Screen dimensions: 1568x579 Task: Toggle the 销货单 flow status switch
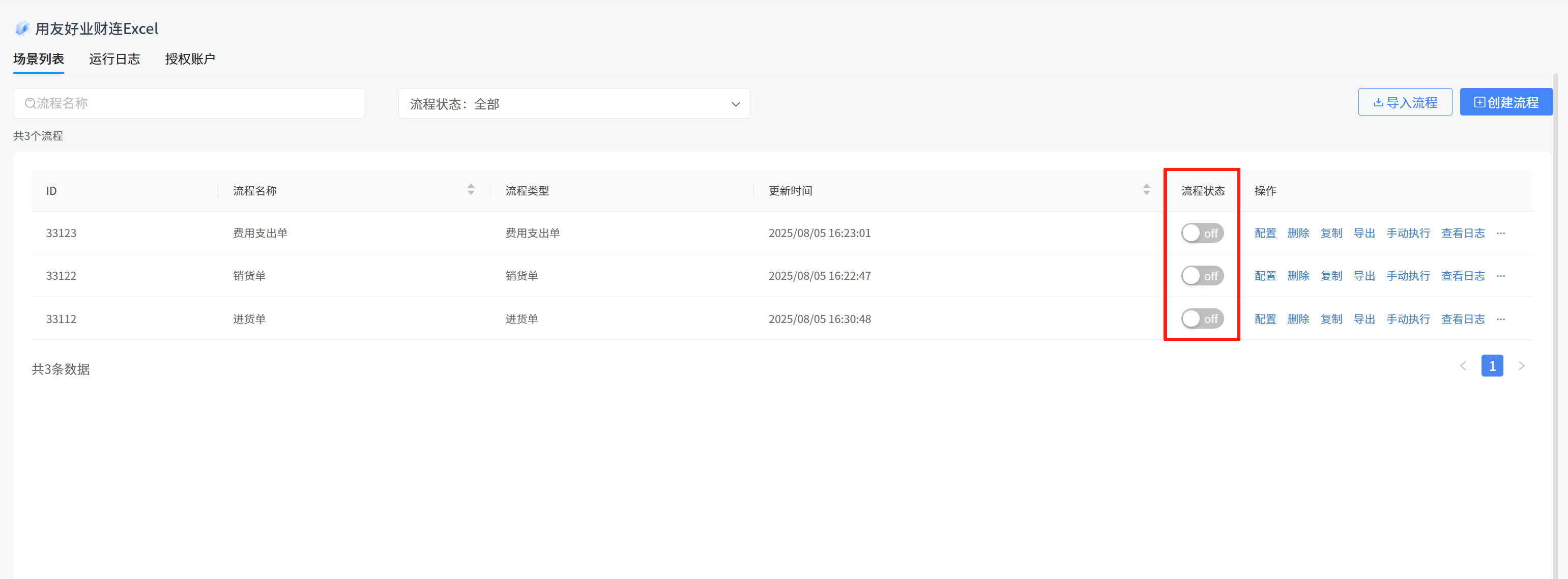click(1202, 276)
